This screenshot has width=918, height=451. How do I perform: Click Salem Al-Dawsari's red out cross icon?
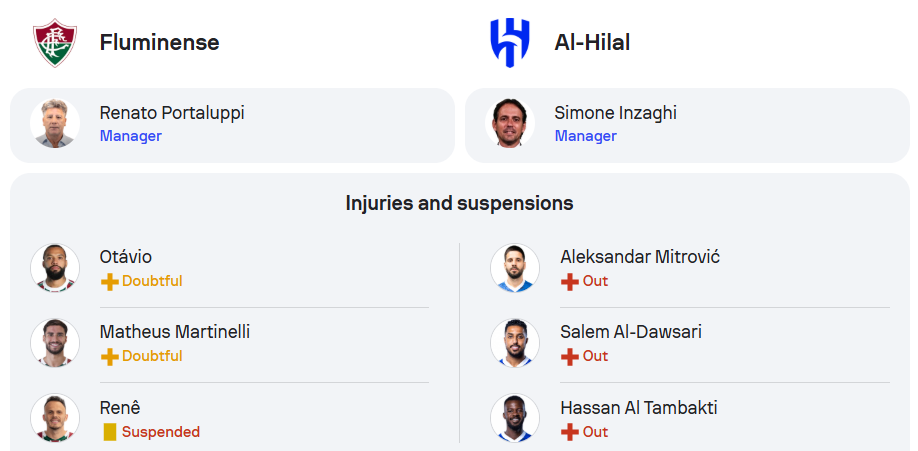point(570,357)
